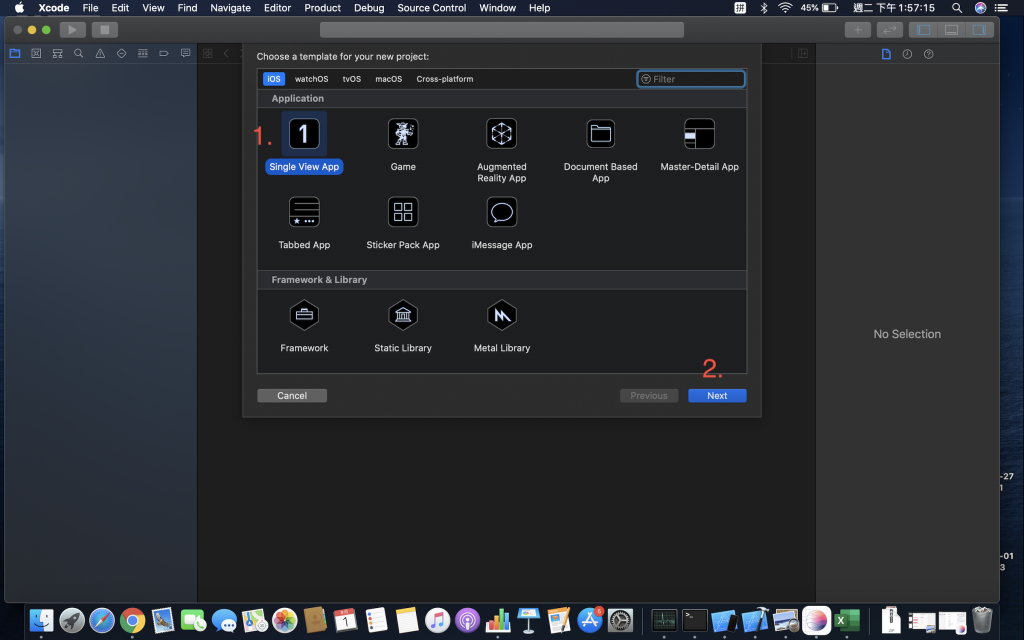This screenshot has width=1024, height=640.
Task: Open the Source Control menu
Action: tap(432, 8)
